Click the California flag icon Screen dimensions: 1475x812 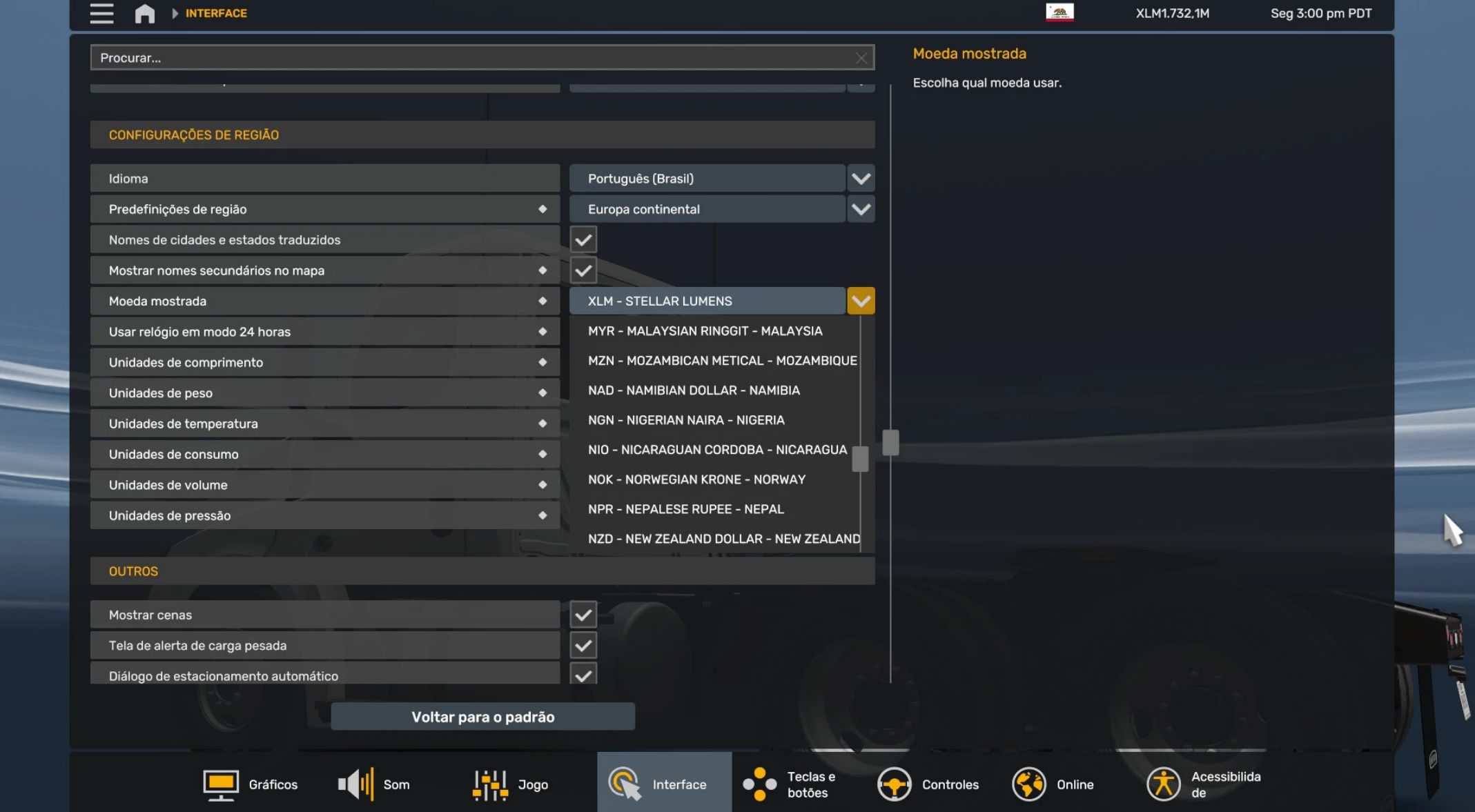[1059, 12]
